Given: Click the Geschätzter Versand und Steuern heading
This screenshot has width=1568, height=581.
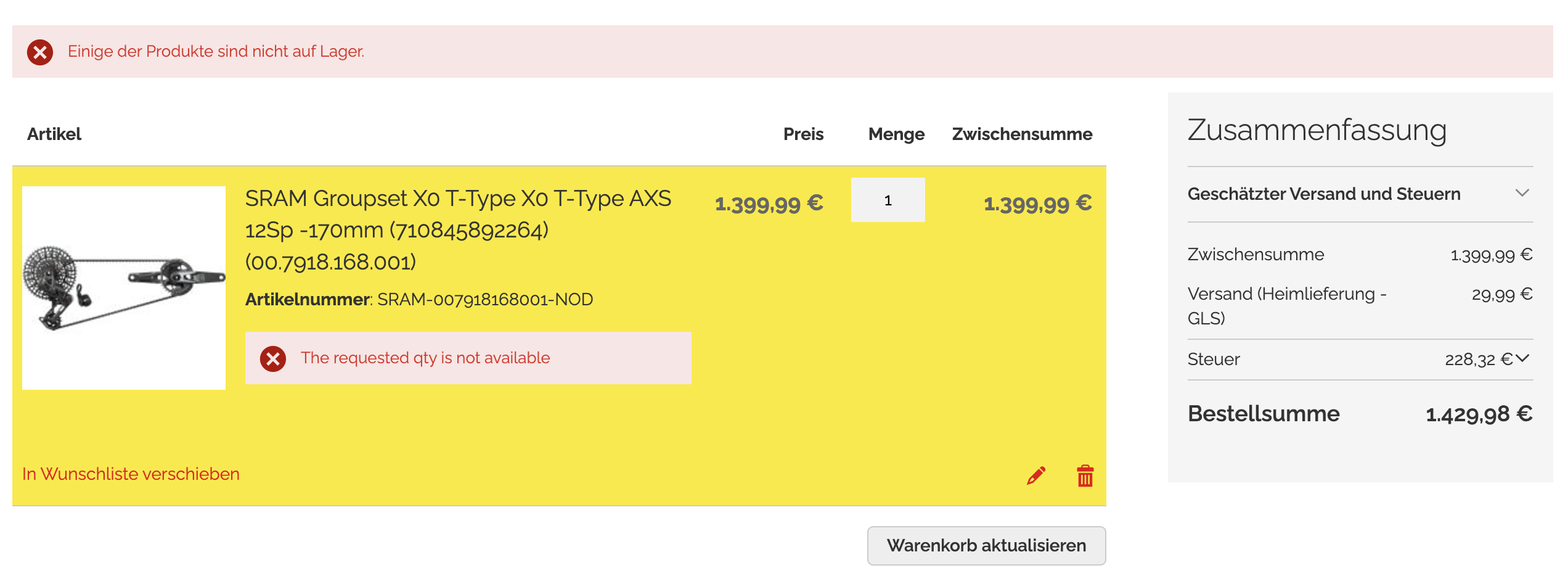Looking at the screenshot, I should 1323,194.
